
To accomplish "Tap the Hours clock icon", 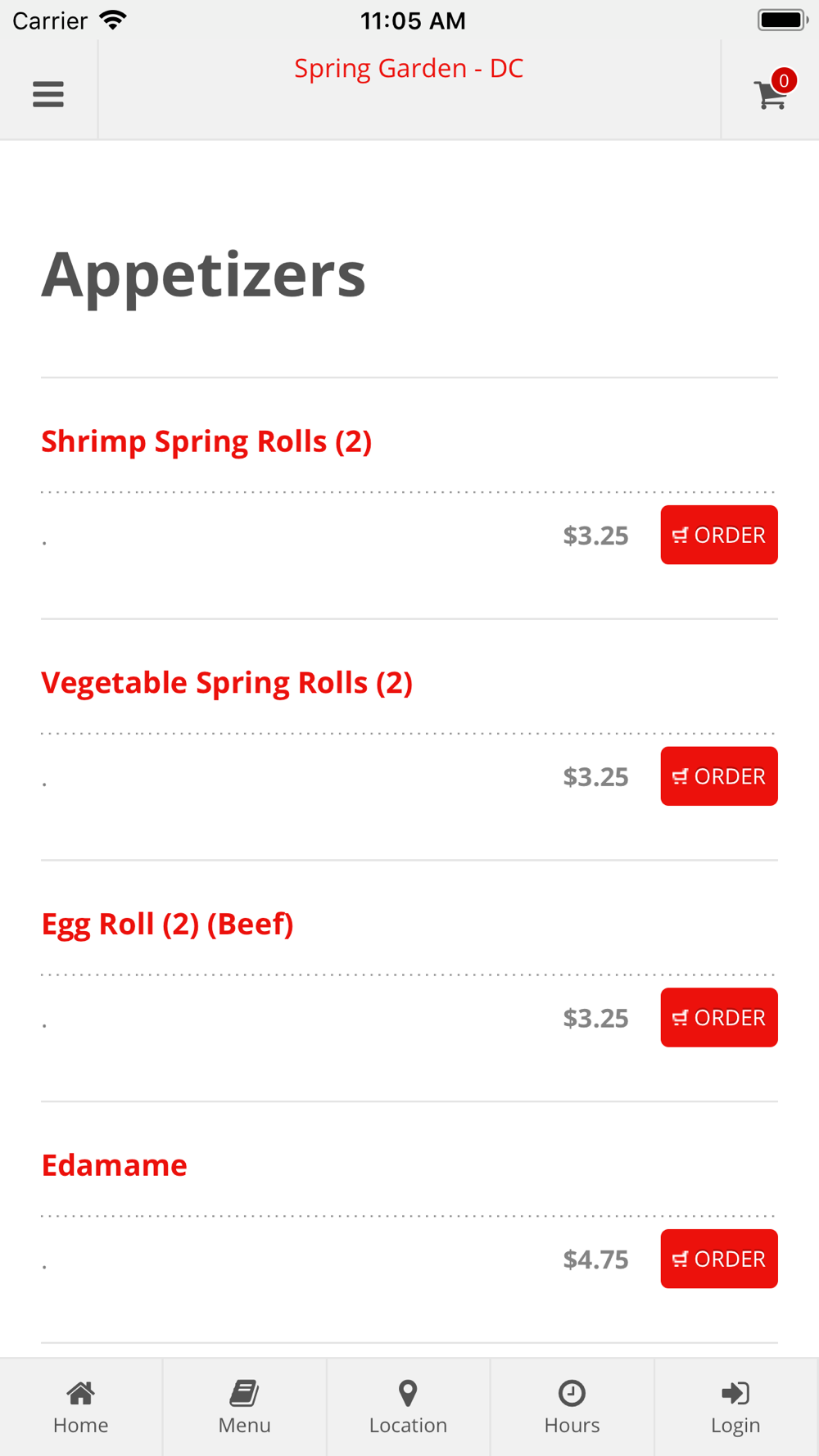I will pos(572,1393).
